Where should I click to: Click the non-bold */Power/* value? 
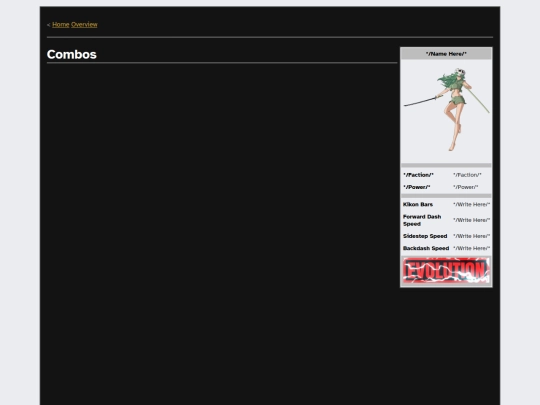click(465, 187)
